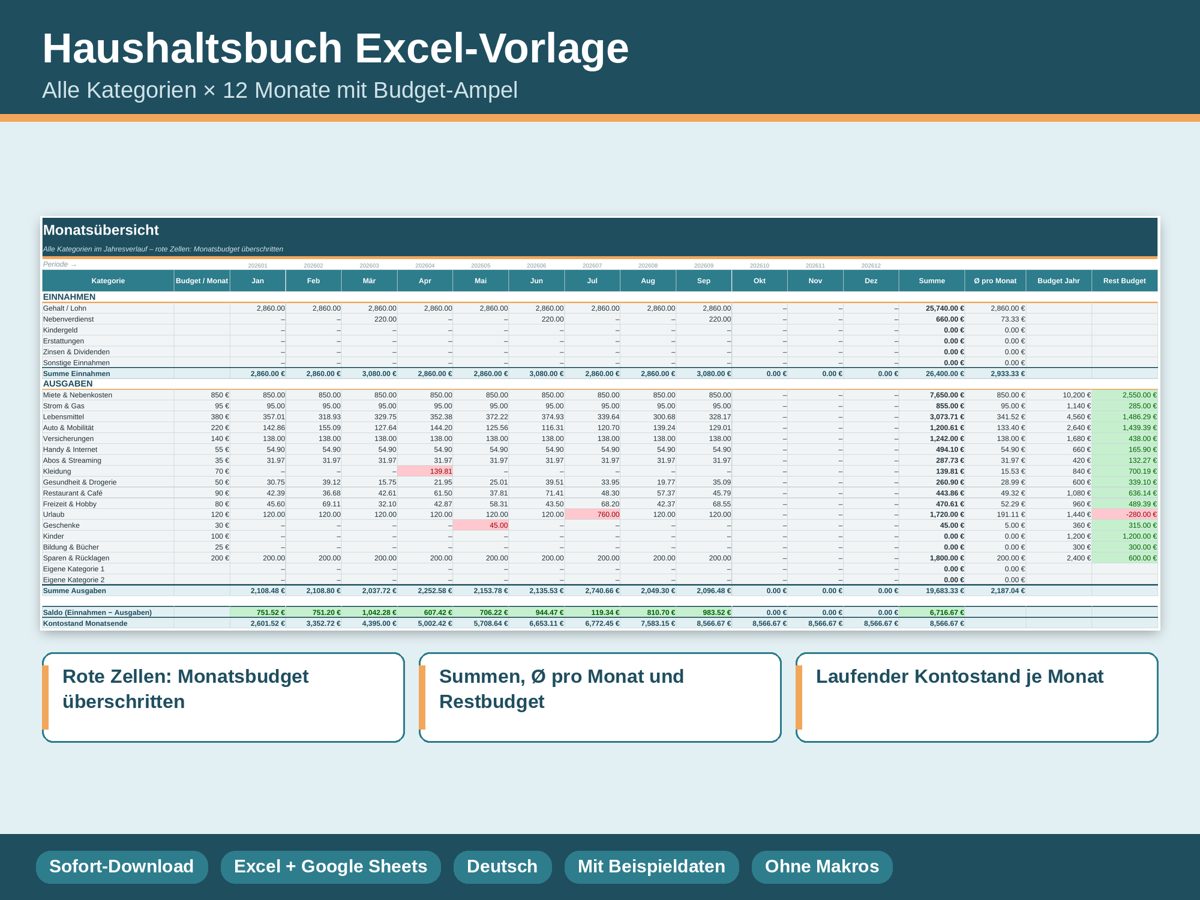Click the Ø pro Monat column header
This screenshot has height=900, width=1200.
coord(995,281)
